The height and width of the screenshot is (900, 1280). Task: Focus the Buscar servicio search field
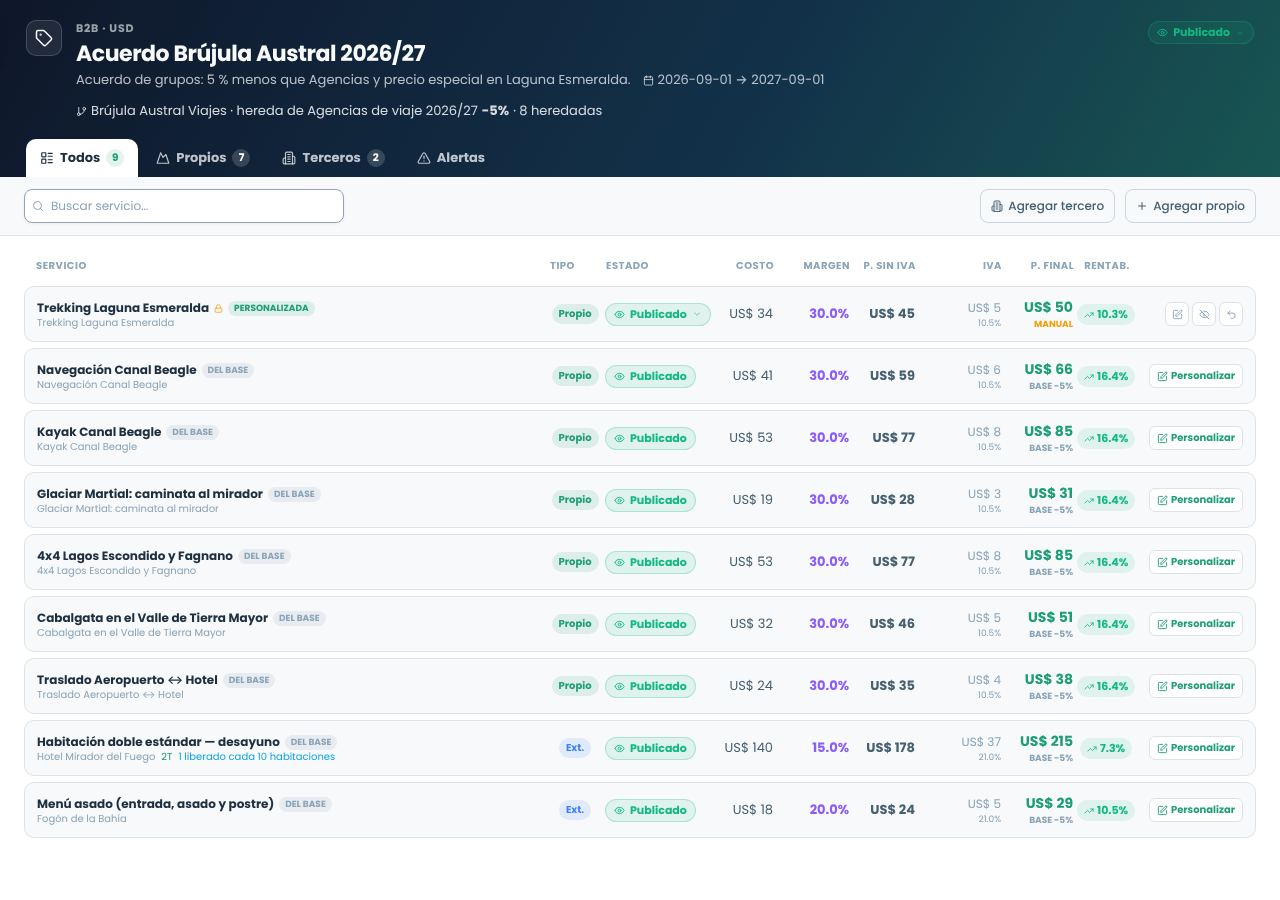[x=184, y=206]
